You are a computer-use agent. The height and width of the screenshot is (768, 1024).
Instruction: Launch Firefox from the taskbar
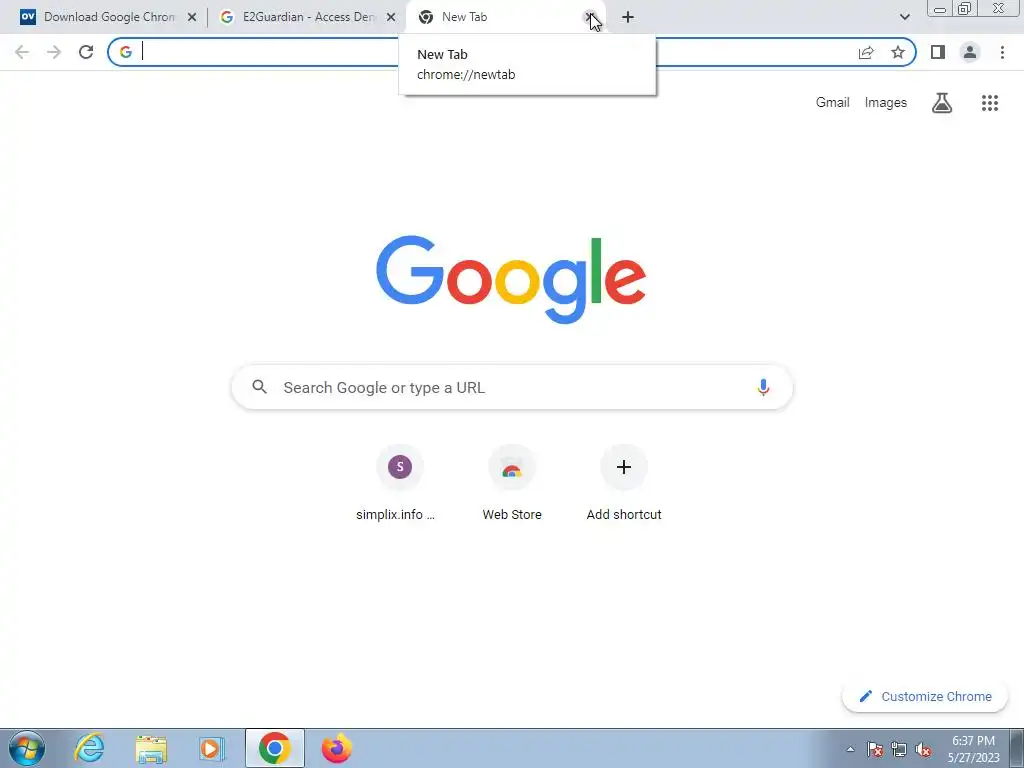337,748
